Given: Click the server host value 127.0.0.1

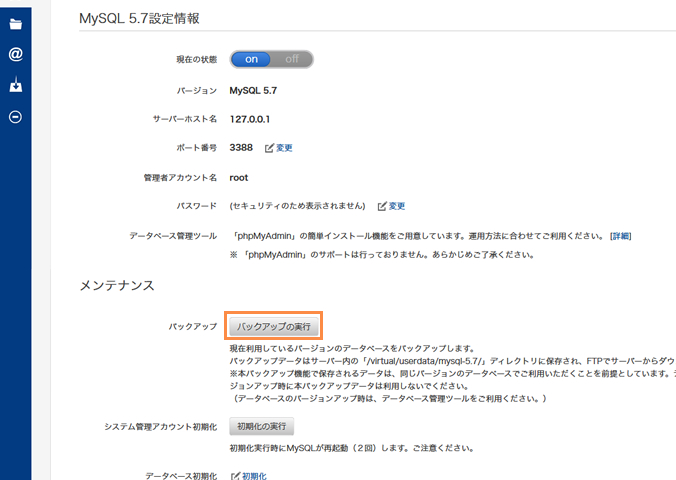Looking at the screenshot, I should [250, 119].
